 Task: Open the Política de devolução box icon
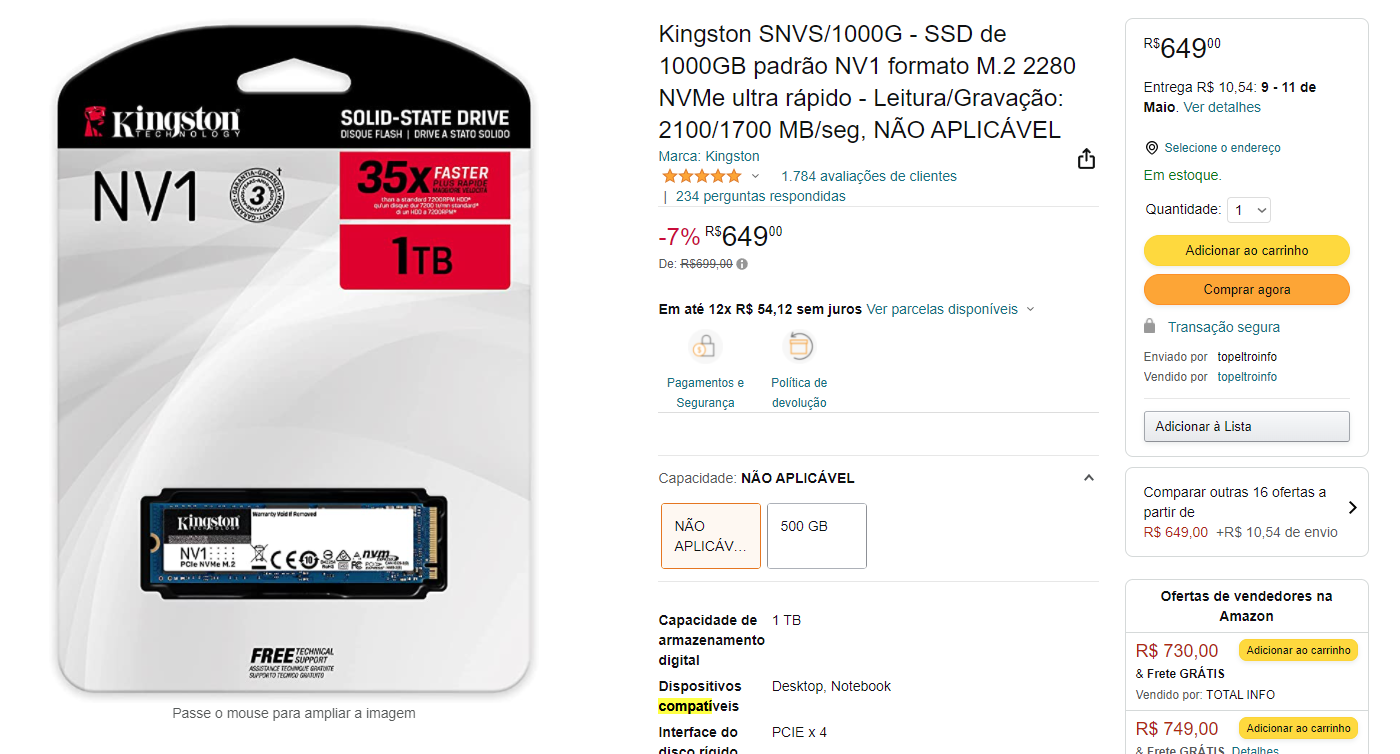pyautogui.click(x=798, y=347)
